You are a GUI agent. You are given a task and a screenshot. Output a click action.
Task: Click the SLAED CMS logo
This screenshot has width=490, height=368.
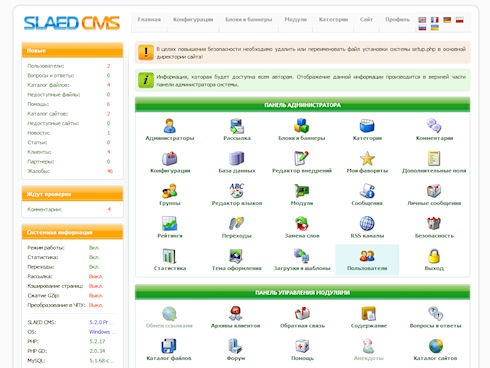[x=72, y=23]
